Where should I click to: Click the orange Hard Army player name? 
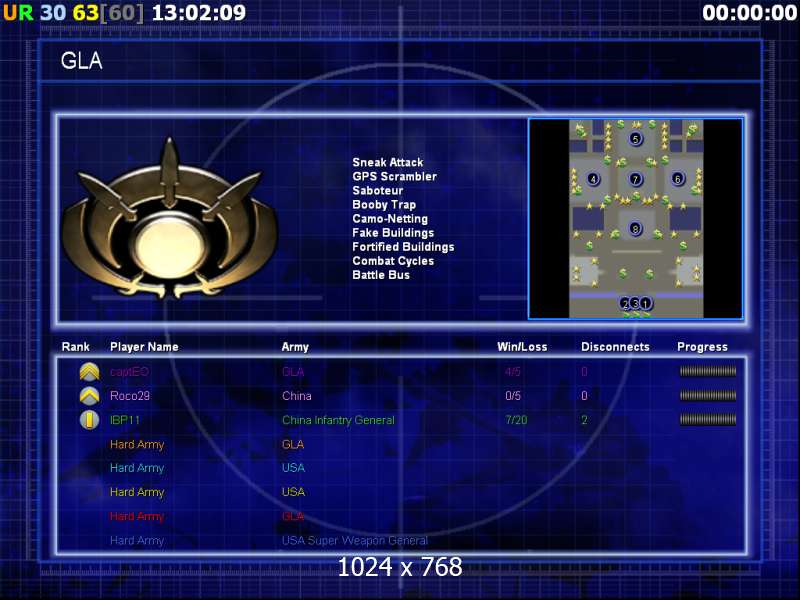[137, 444]
